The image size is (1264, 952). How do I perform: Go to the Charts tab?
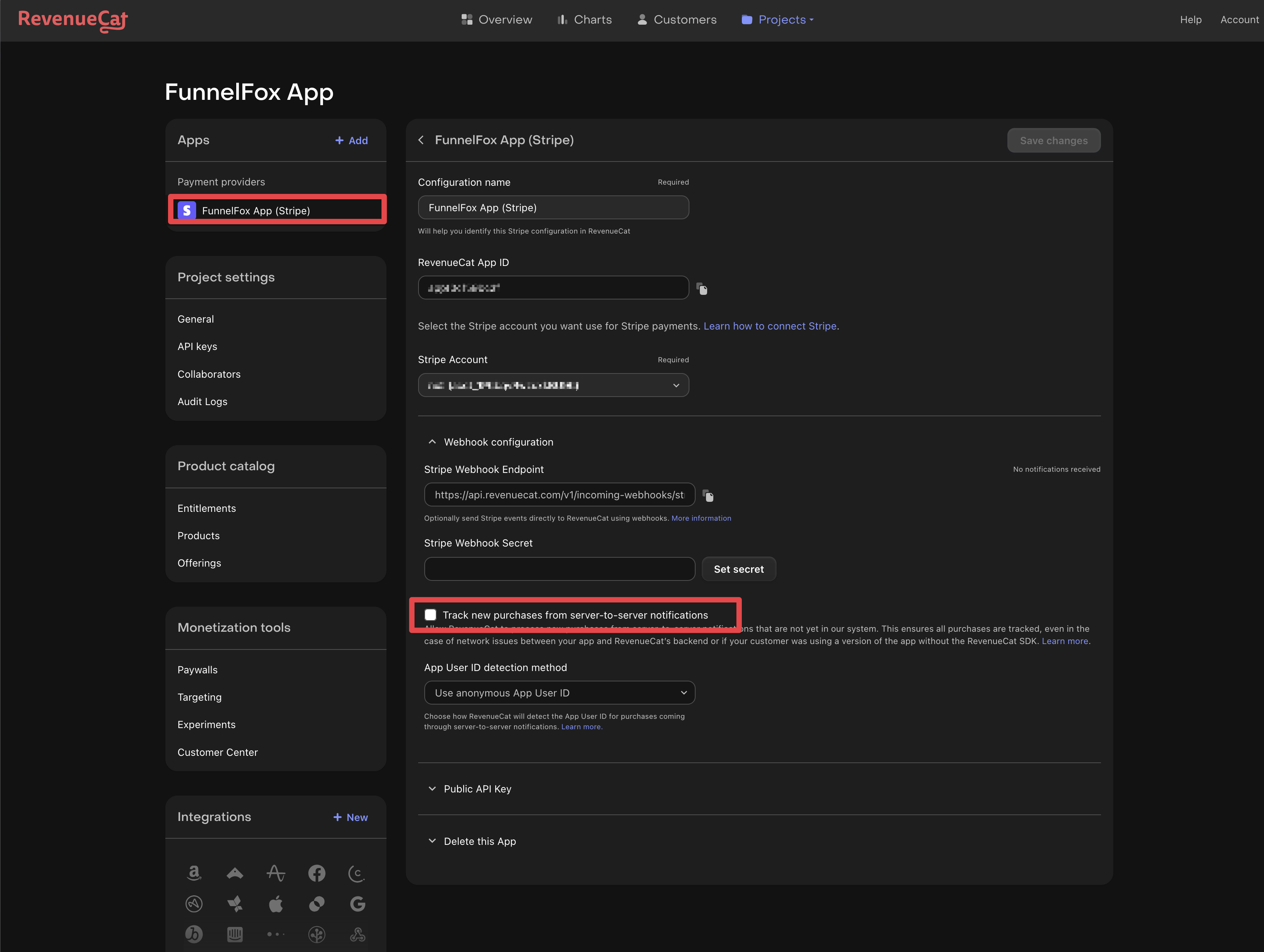(585, 19)
